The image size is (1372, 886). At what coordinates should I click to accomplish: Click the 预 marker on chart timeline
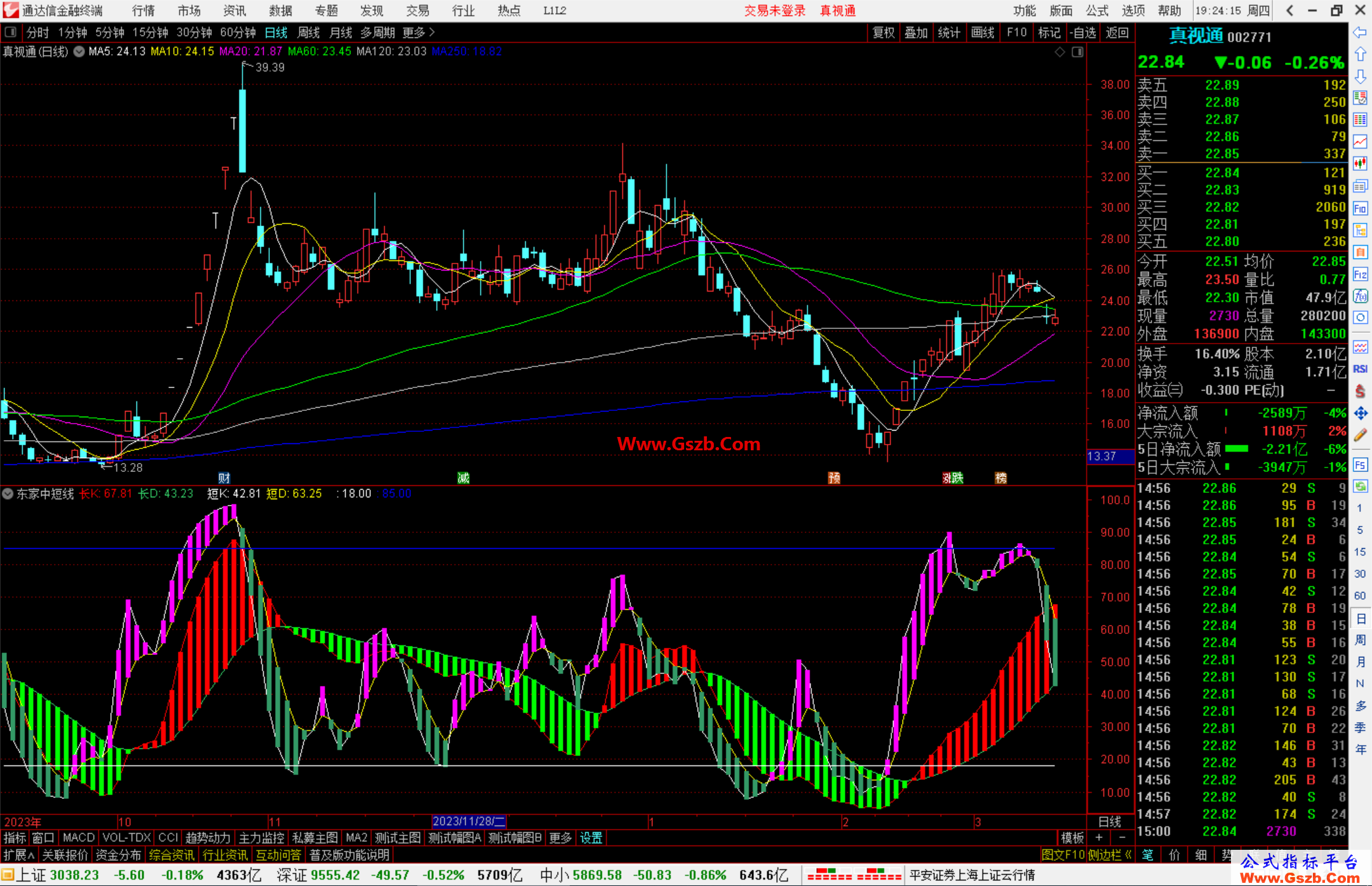[x=834, y=478]
